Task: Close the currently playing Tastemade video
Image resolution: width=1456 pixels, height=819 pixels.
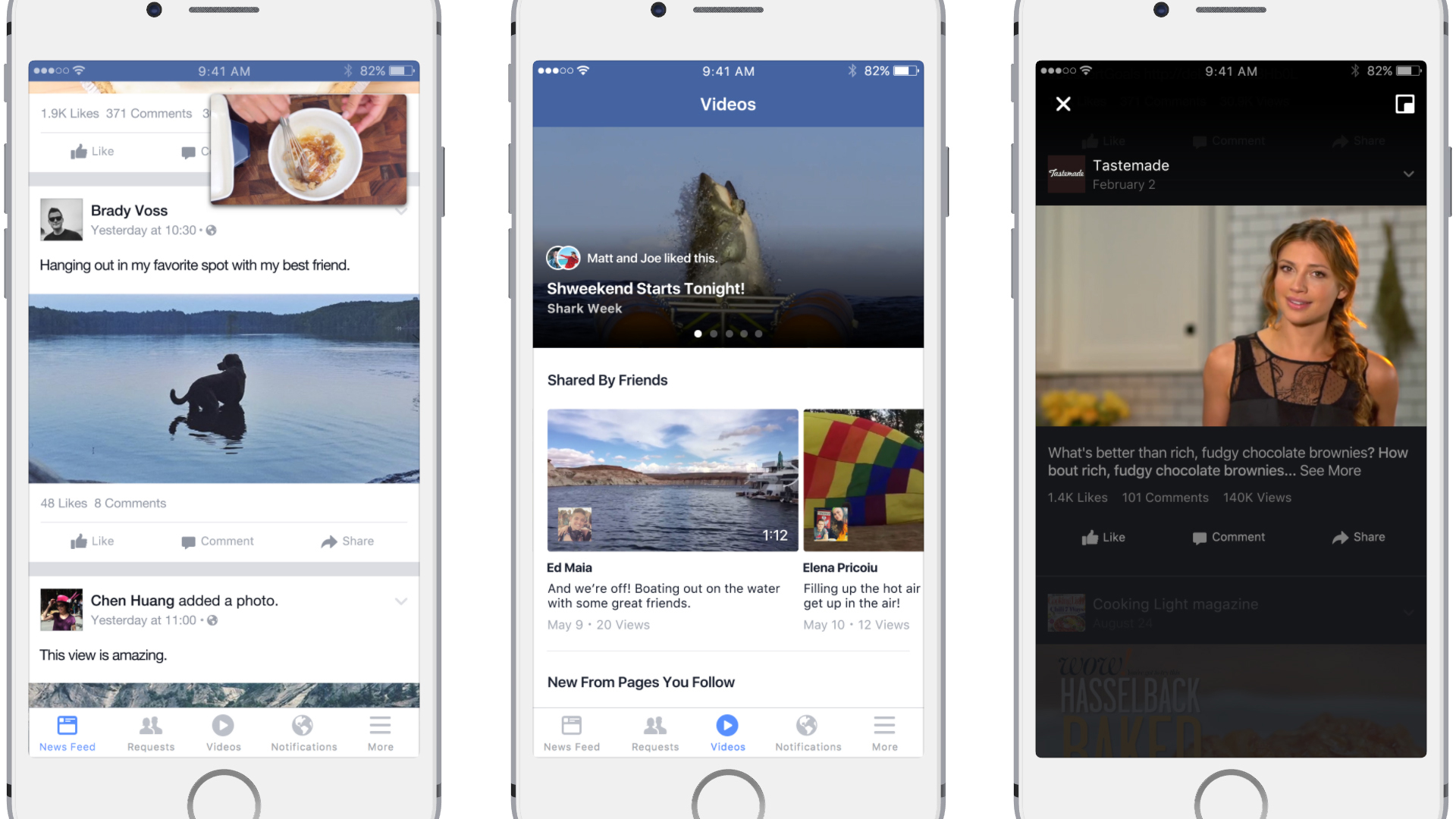Action: [x=1064, y=105]
